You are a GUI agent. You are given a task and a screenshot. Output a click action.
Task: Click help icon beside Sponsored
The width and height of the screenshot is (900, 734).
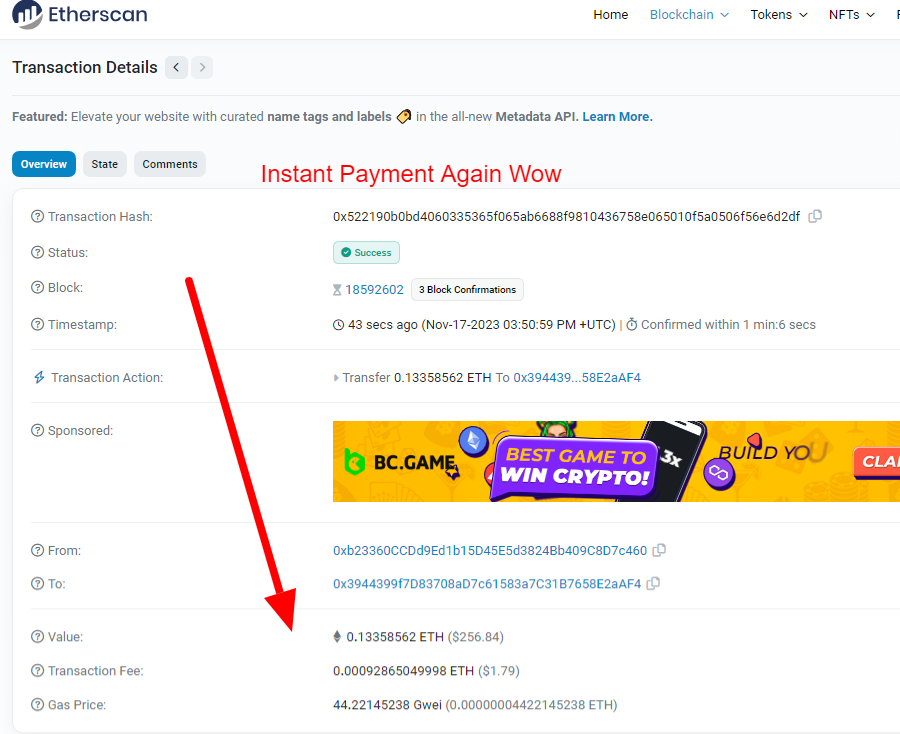click(x=37, y=430)
